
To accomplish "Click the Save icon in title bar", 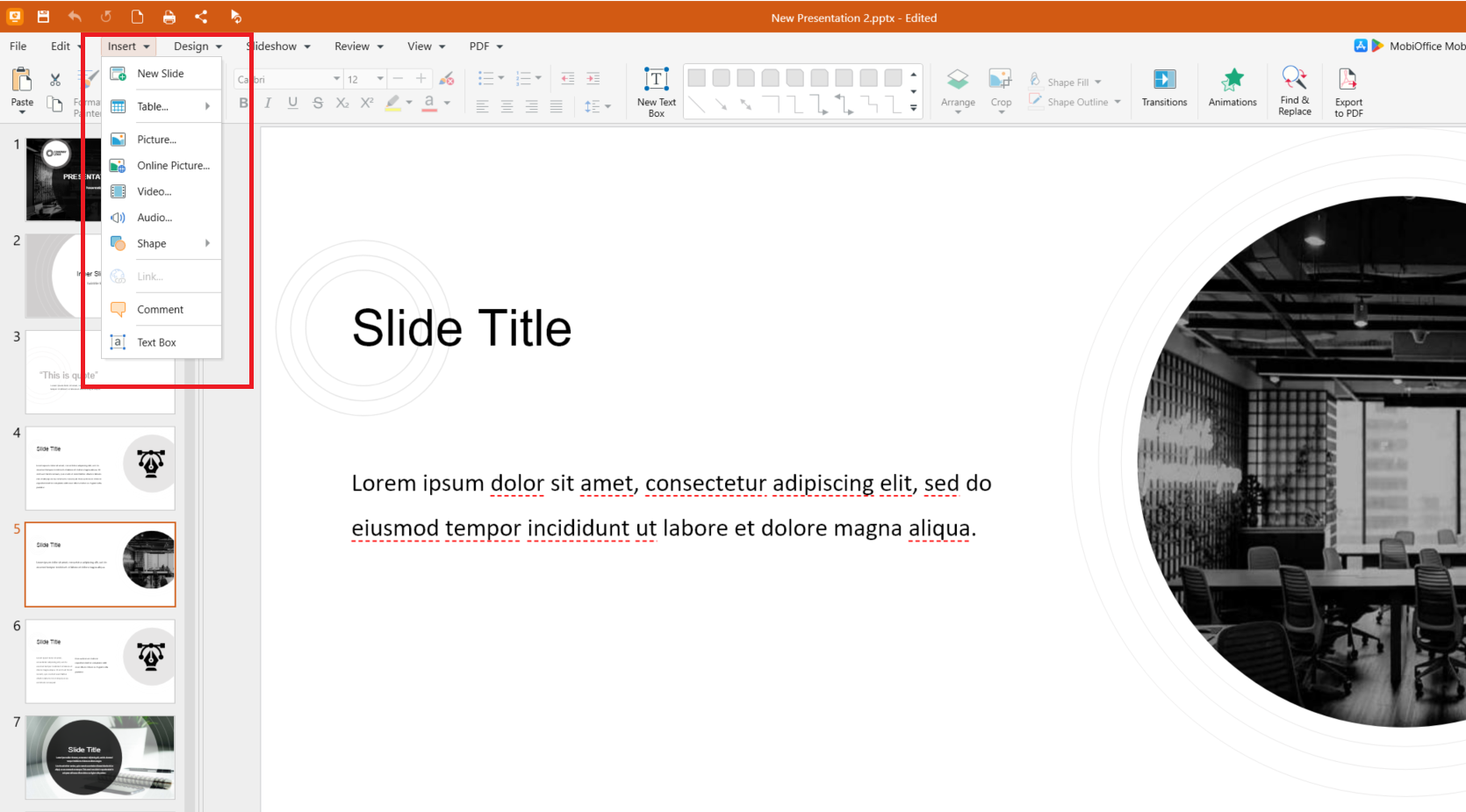I will pyautogui.click(x=43, y=17).
